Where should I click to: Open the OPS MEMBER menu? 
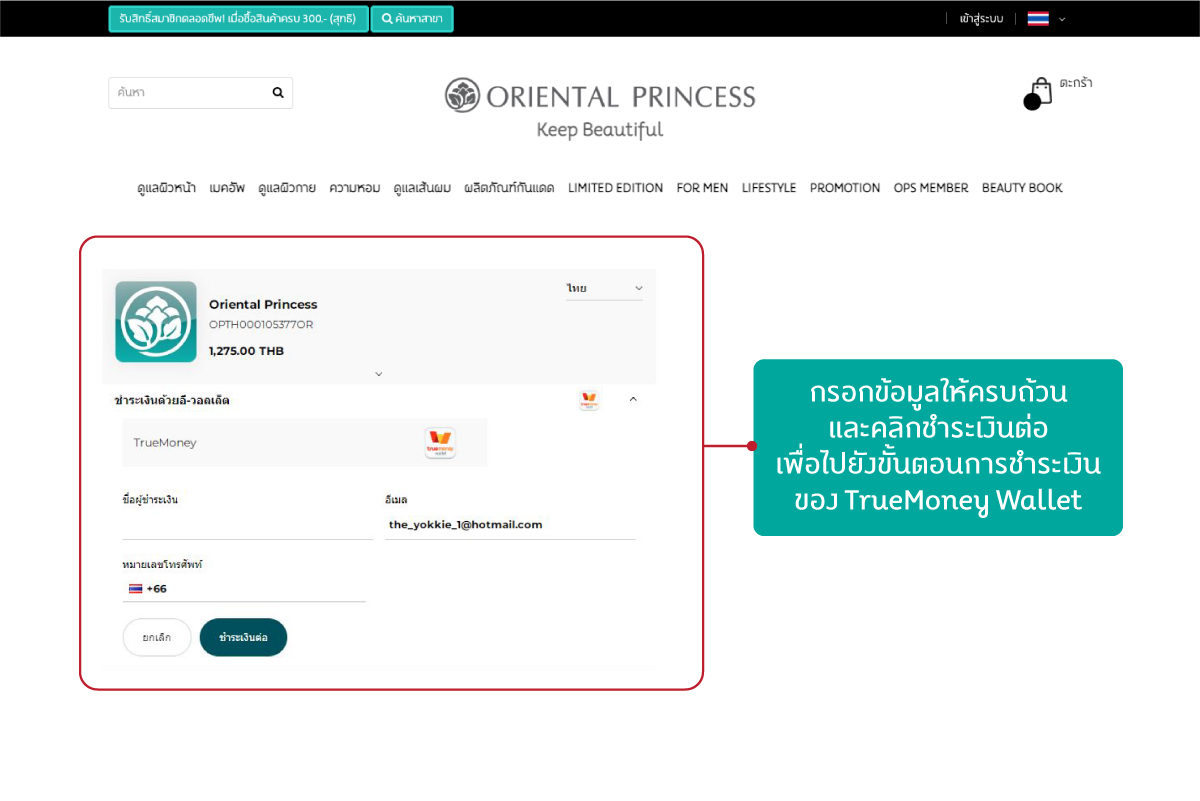(x=931, y=187)
